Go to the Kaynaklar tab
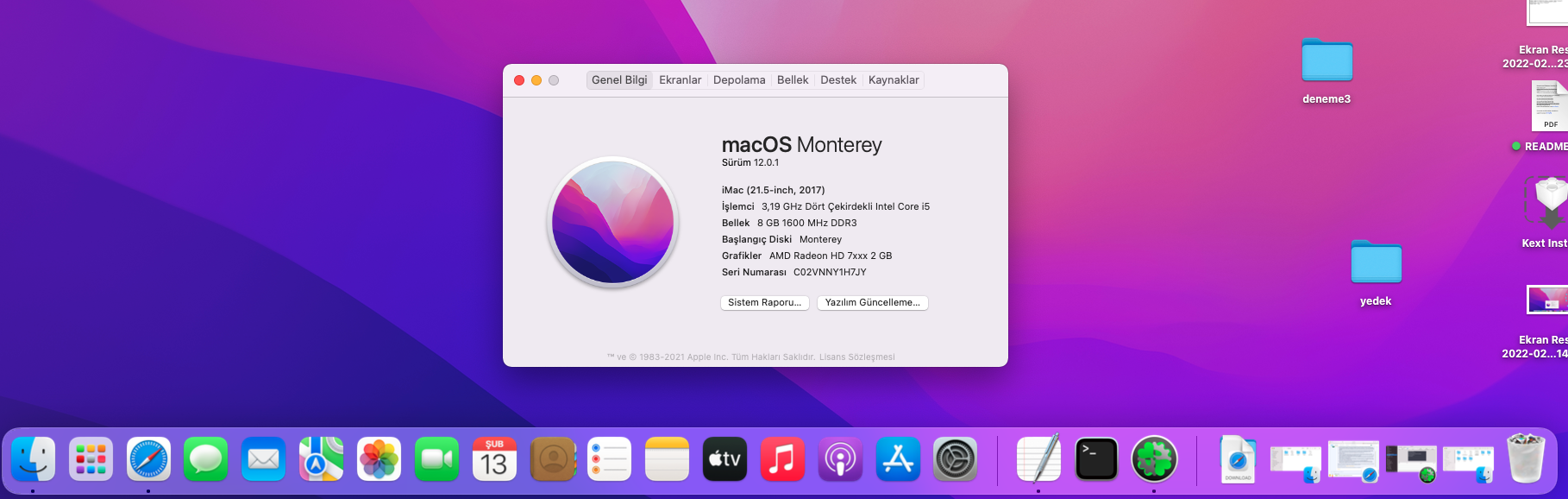Screen dimensions: 1568x499 pos(894,79)
